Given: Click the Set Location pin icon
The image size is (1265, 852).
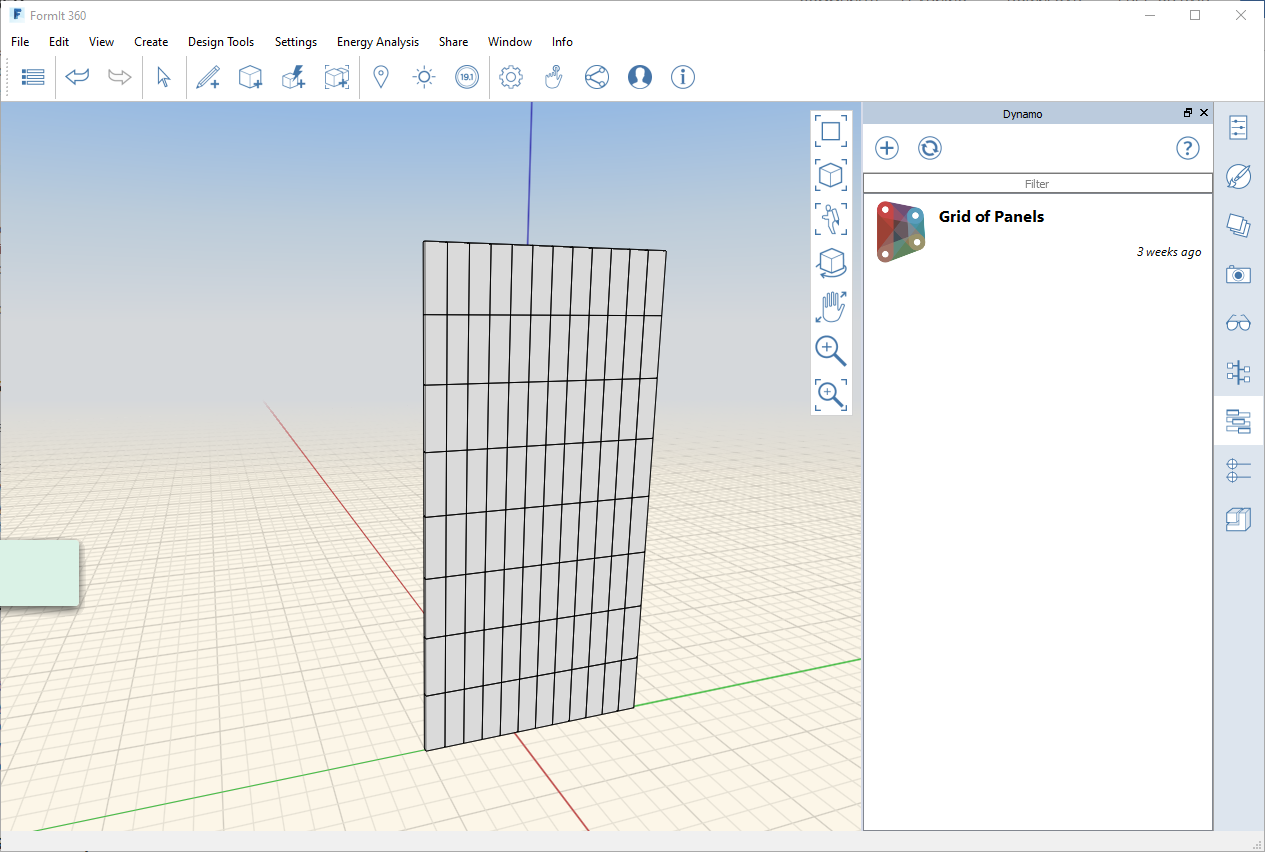Looking at the screenshot, I should pos(380,77).
